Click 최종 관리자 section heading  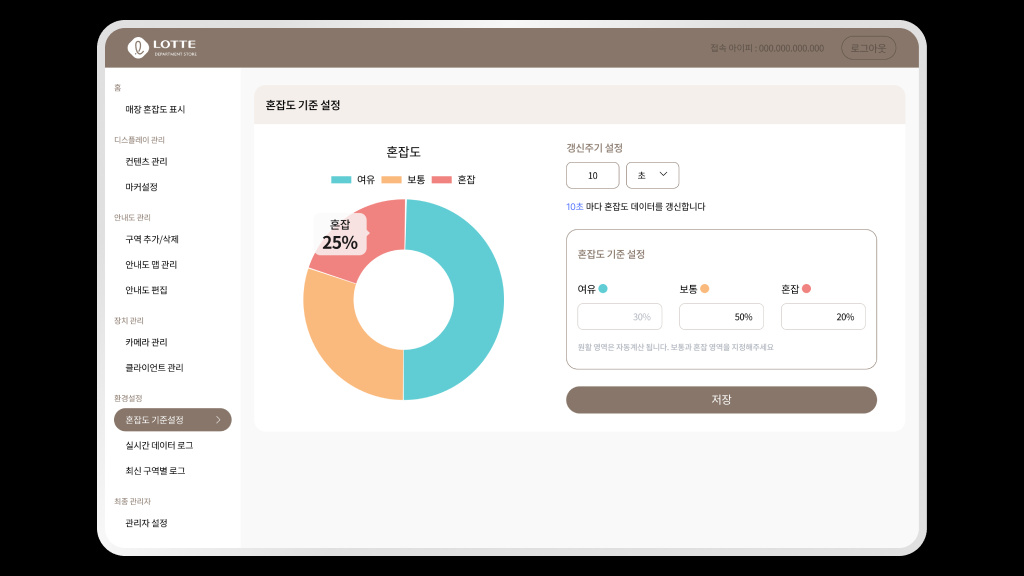pos(133,502)
